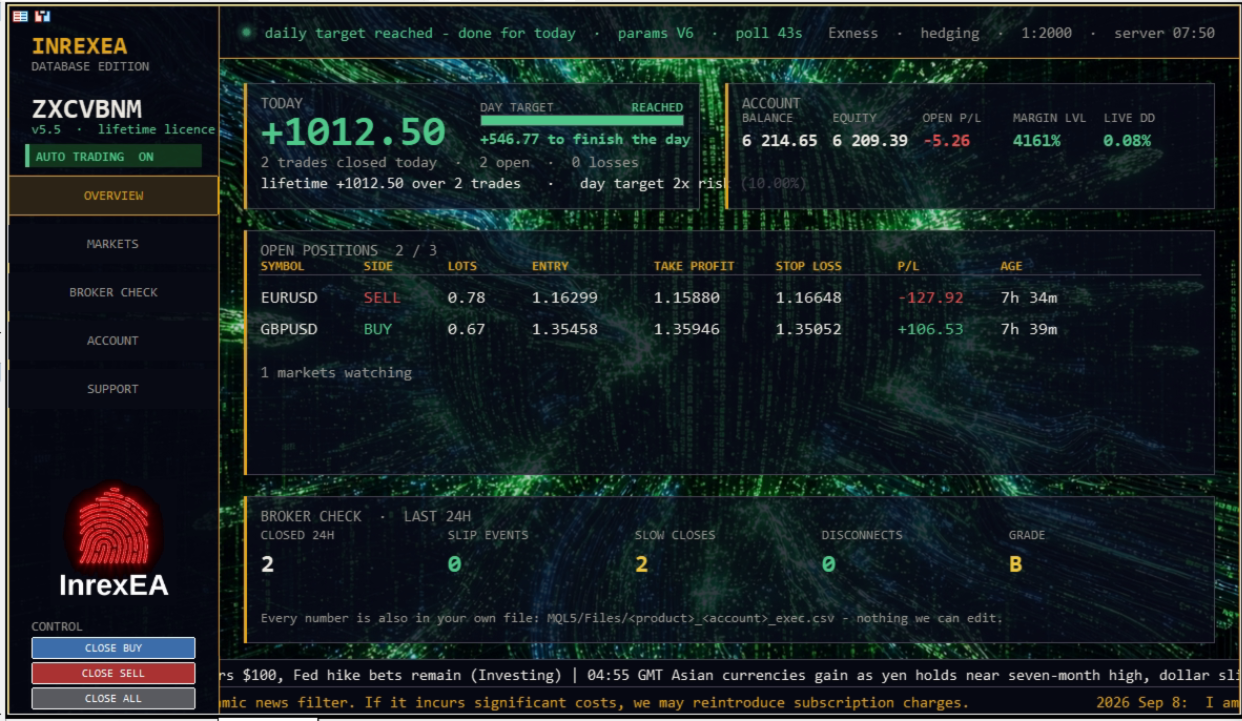Image resolution: width=1242 pixels, height=721 pixels.
Task: Click the LOTS column header
Action: click(x=463, y=266)
